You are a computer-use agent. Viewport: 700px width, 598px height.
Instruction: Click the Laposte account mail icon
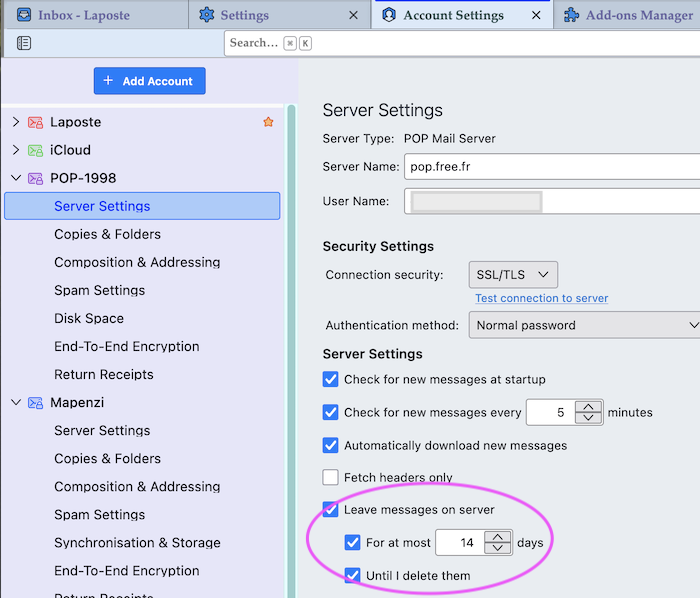pyautogui.click(x=35, y=122)
